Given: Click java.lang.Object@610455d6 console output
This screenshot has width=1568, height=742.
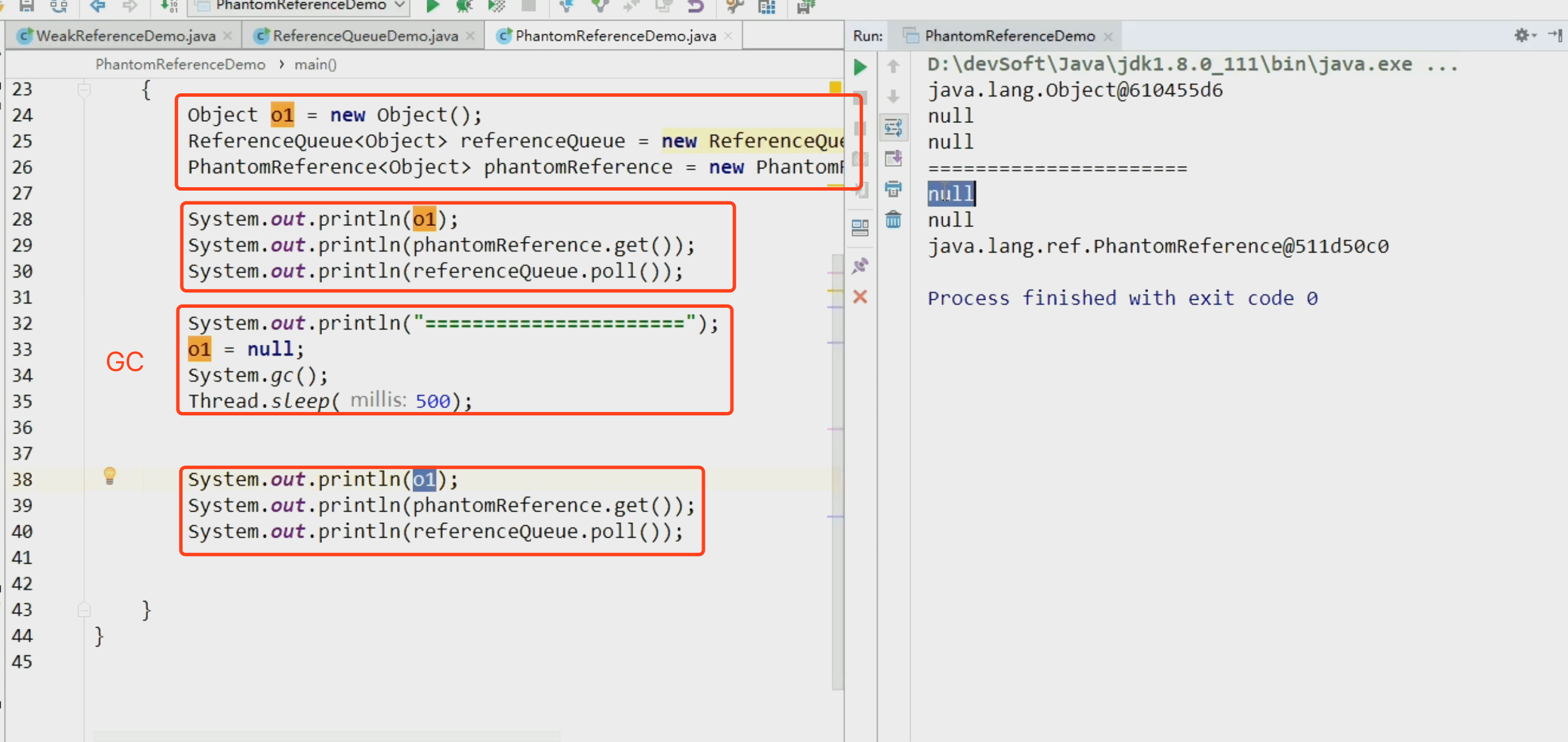Looking at the screenshot, I should pyautogui.click(x=1075, y=90).
